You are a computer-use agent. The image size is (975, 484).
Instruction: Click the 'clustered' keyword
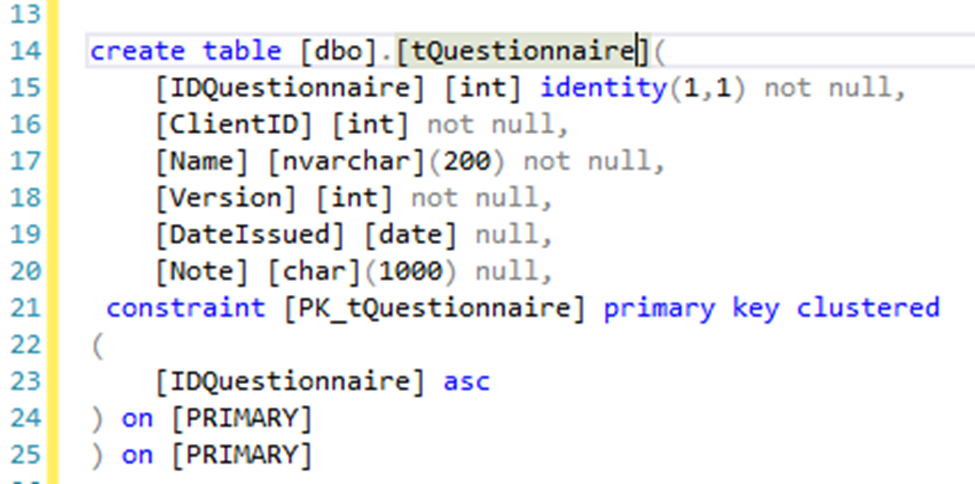coord(867,308)
